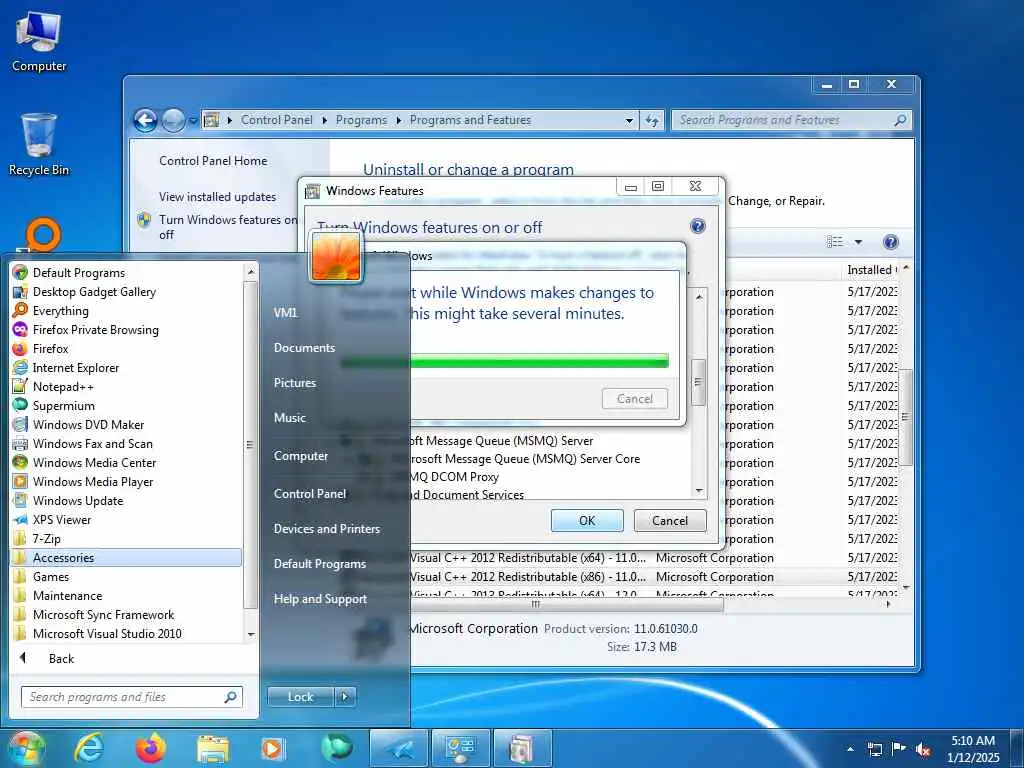Viewport: 1024px width, 768px height.
Task: Expand the Accessories folder
Action: 127,558
